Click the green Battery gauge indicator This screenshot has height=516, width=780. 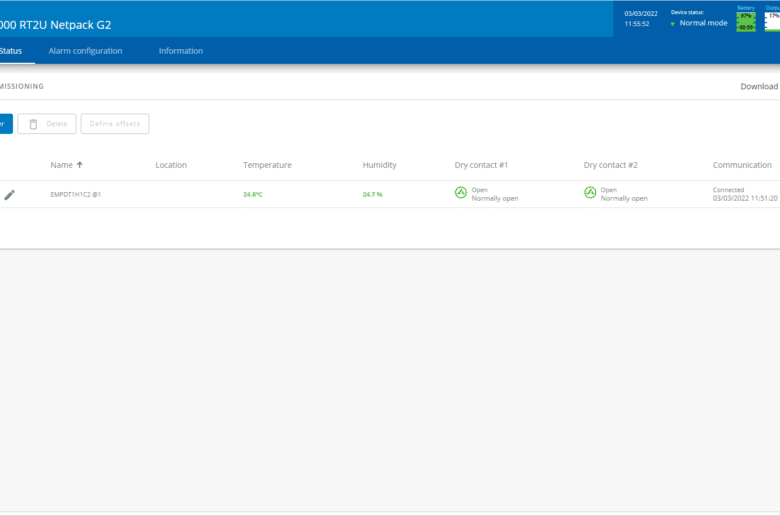pos(746,22)
